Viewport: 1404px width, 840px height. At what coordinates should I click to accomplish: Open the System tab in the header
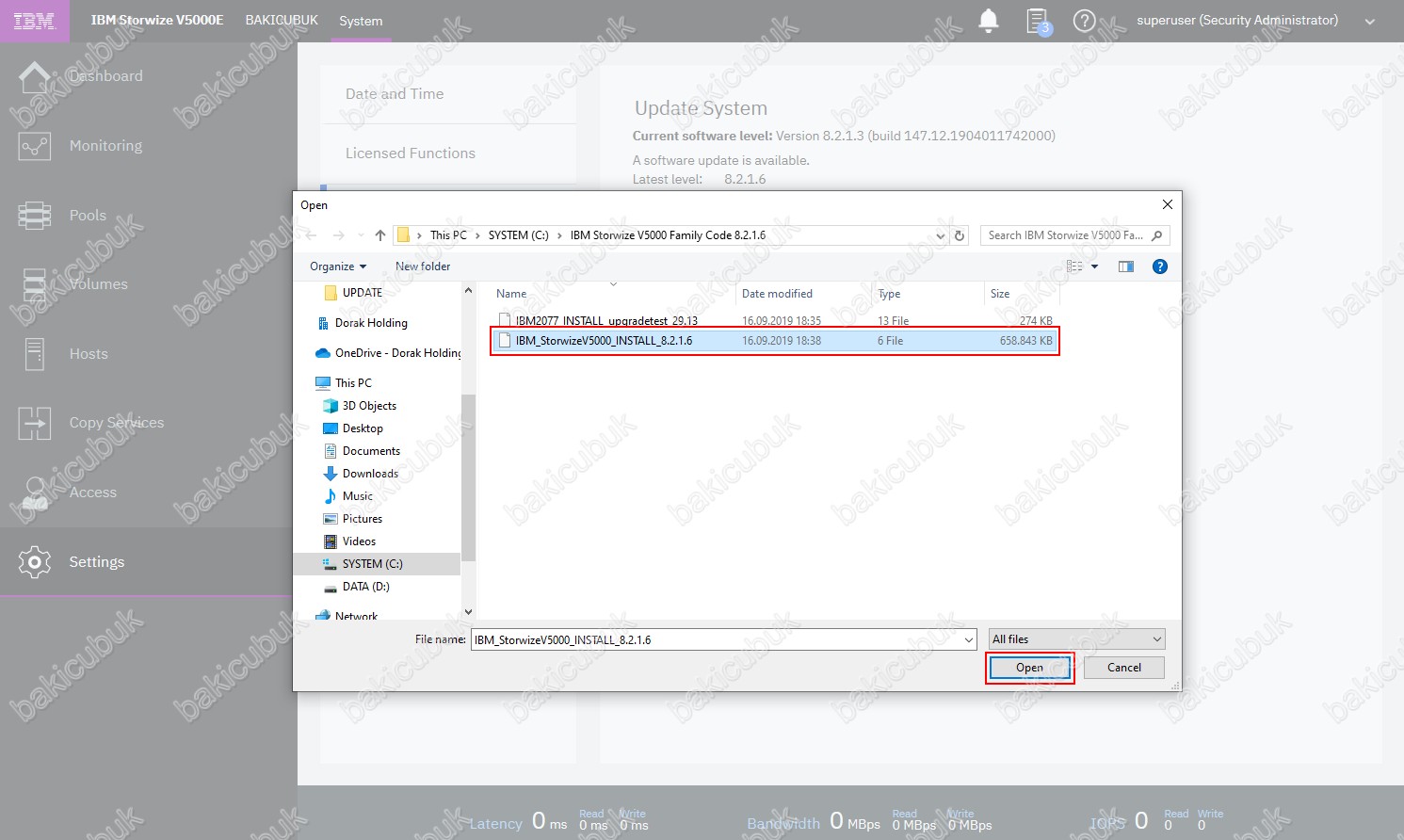361,21
